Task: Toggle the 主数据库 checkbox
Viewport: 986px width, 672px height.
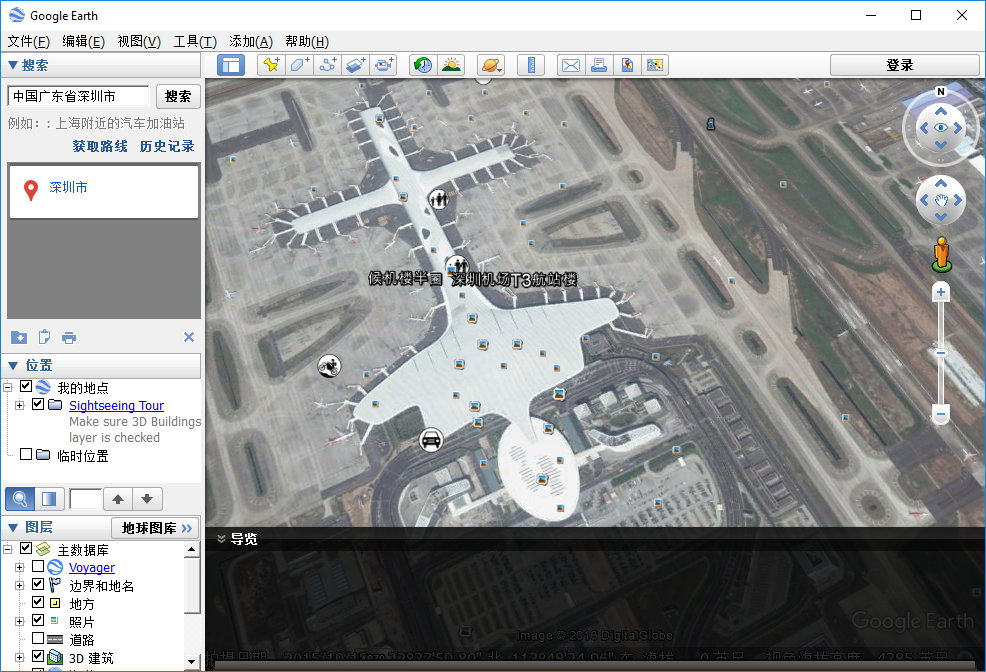Action: coord(26,548)
